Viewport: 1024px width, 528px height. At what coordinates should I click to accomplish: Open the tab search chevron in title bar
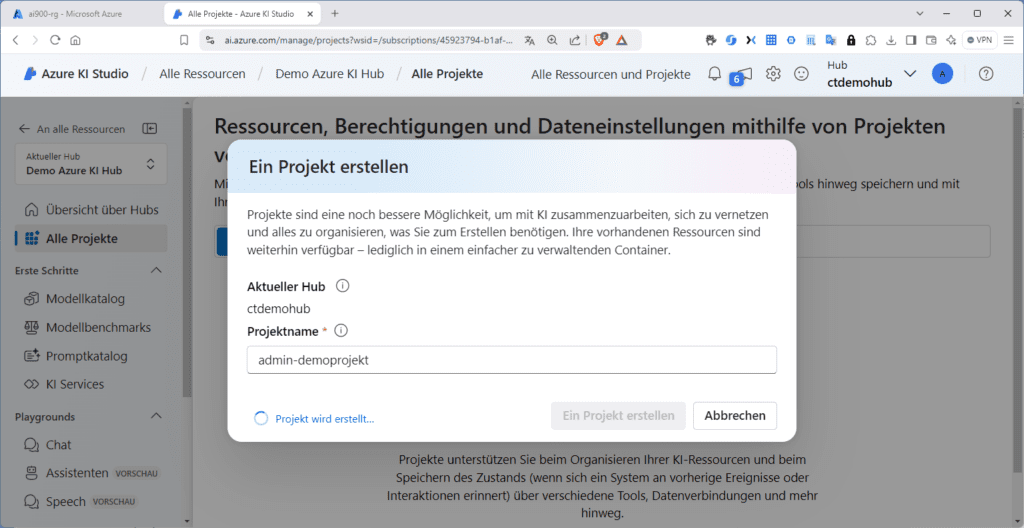coord(920,13)
